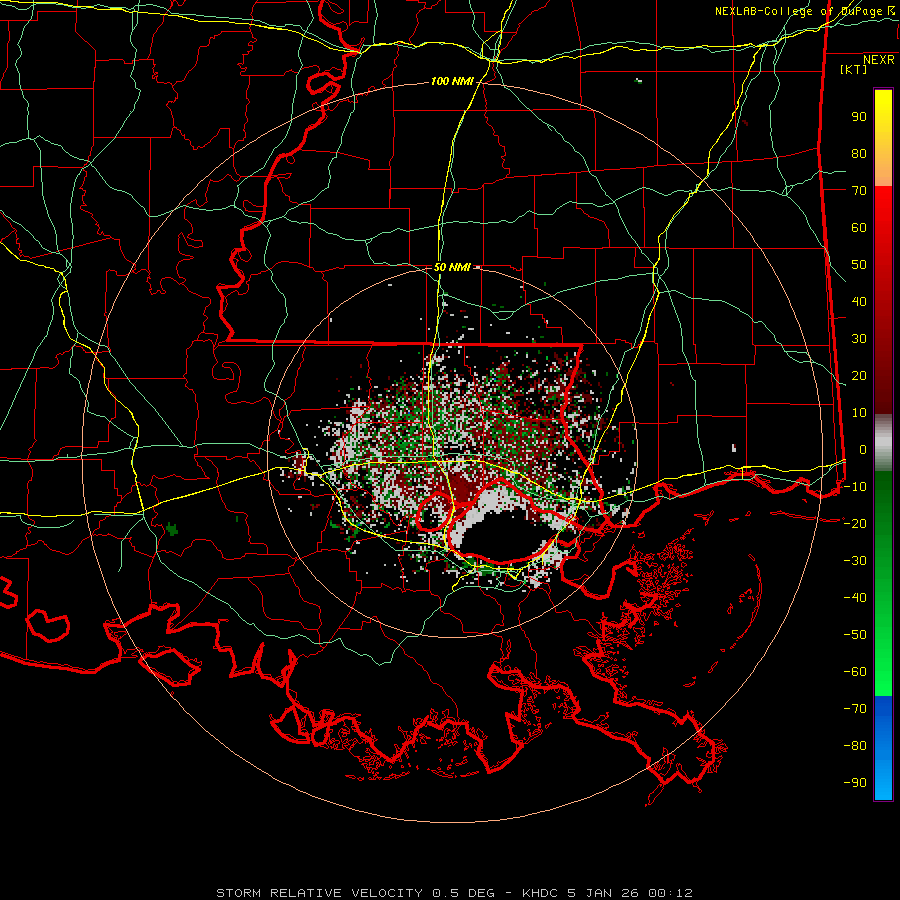
Task: Select the negative 90 knot scale label
Action: 855,782
